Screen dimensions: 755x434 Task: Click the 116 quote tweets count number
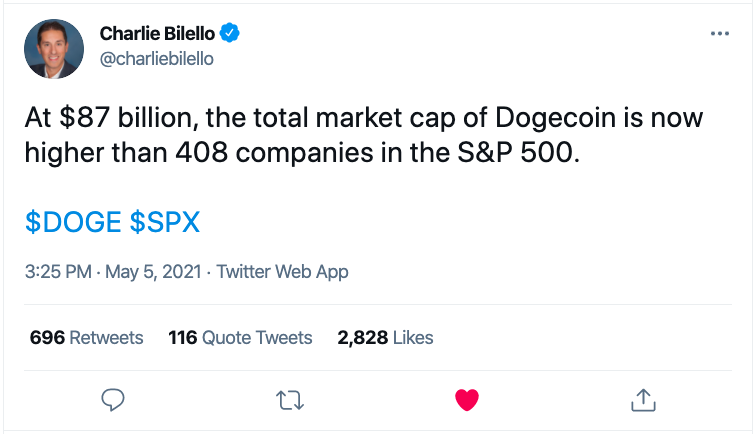[x=183, y=337]
